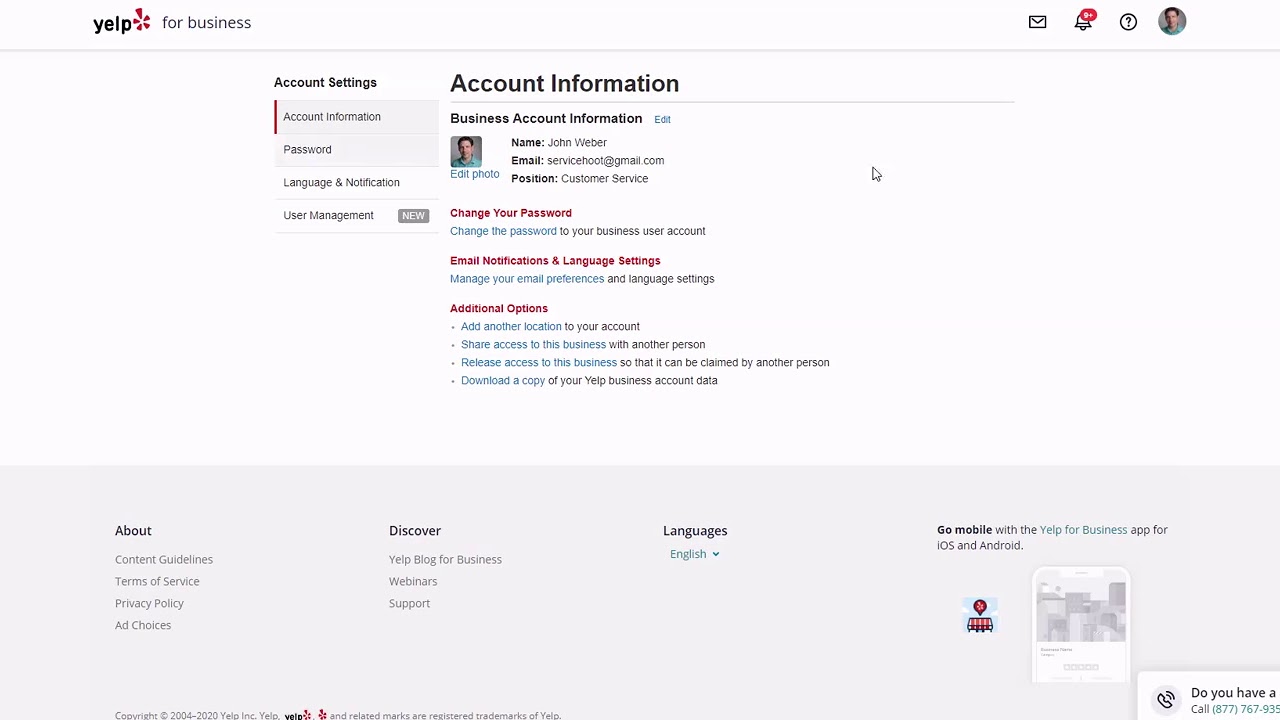Screen dimensions: 1280x720
Task: Click the Customer Service position text
Action: [604, 179]
